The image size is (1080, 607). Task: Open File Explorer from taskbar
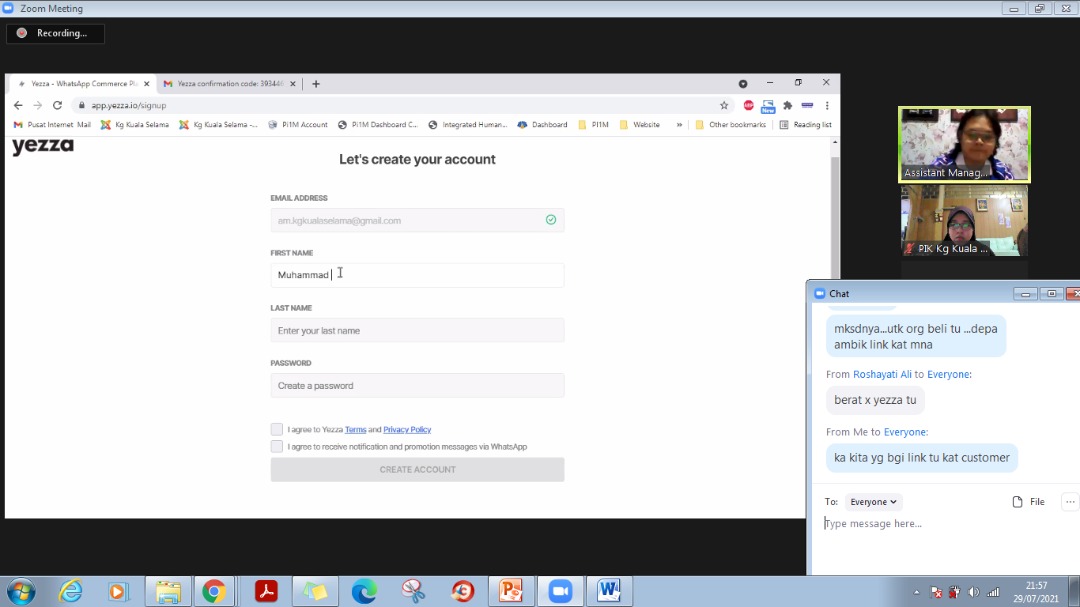(x=167, y=591)
